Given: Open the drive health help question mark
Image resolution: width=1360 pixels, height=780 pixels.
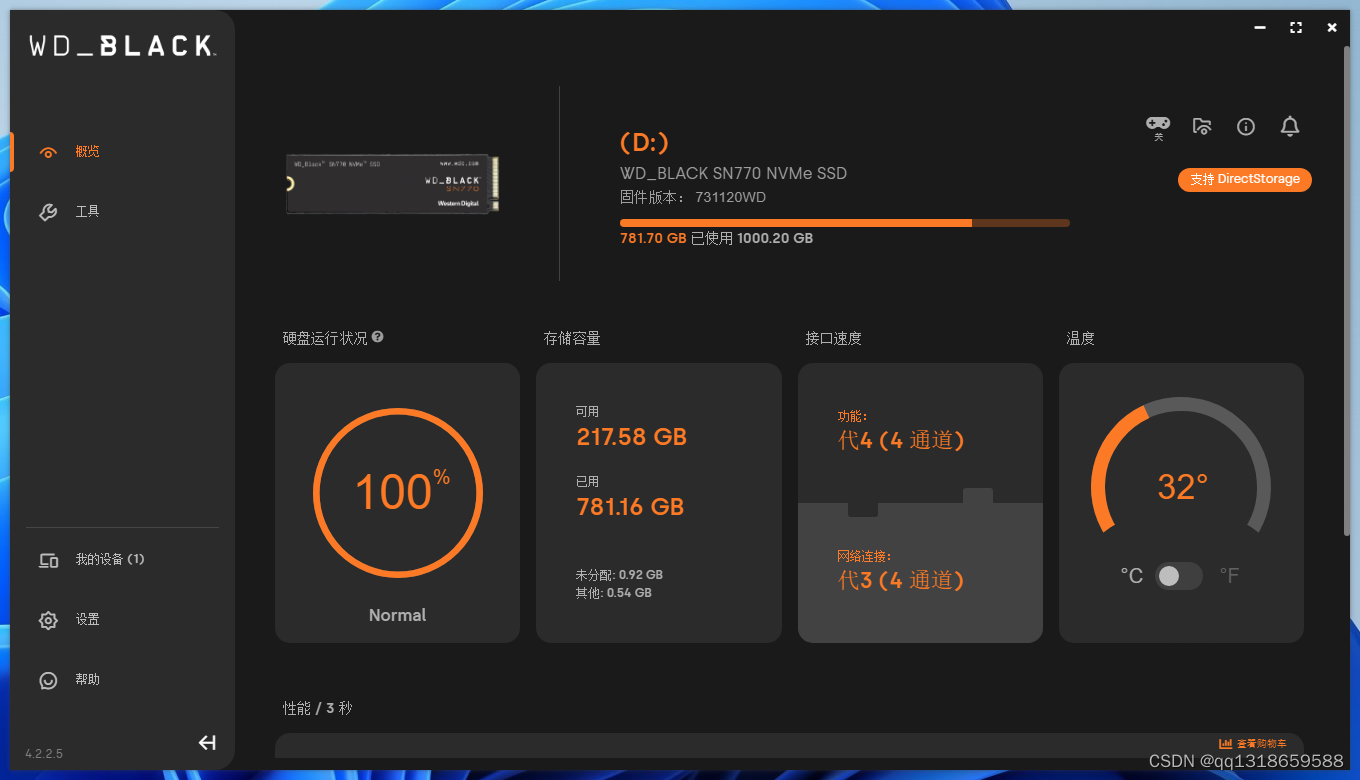Looking at the screenshot, I should 377,337.
